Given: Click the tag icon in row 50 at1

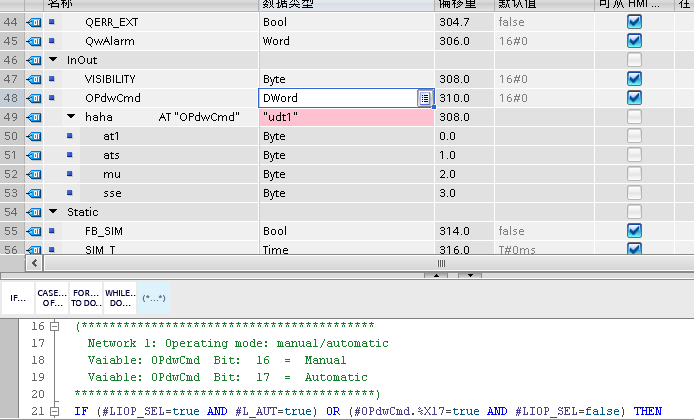Looking at the screenshot, I should tap(34, 136).
